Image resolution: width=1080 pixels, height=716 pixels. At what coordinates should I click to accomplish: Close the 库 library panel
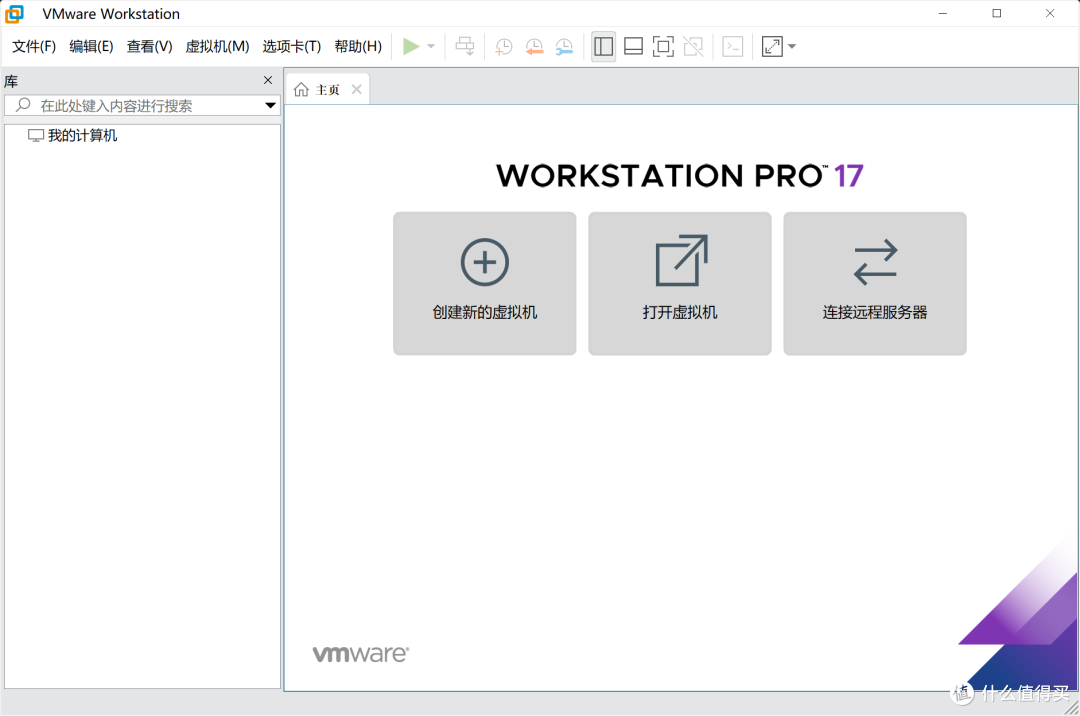click(x=268, y=80)
